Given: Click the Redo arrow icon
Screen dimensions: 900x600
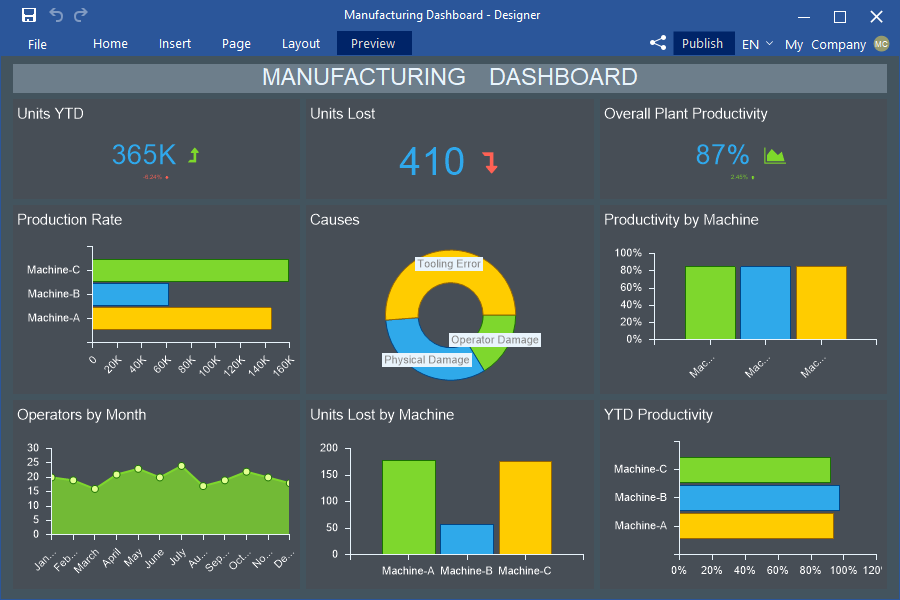Looking at the screenshot, I should 81,15.
